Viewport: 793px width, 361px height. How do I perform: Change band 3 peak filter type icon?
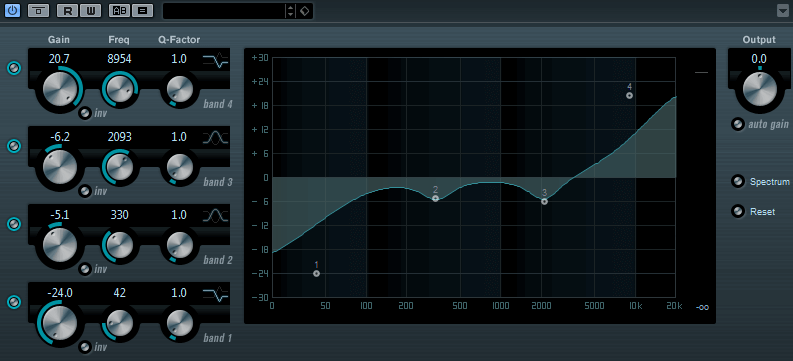[216, 138]
